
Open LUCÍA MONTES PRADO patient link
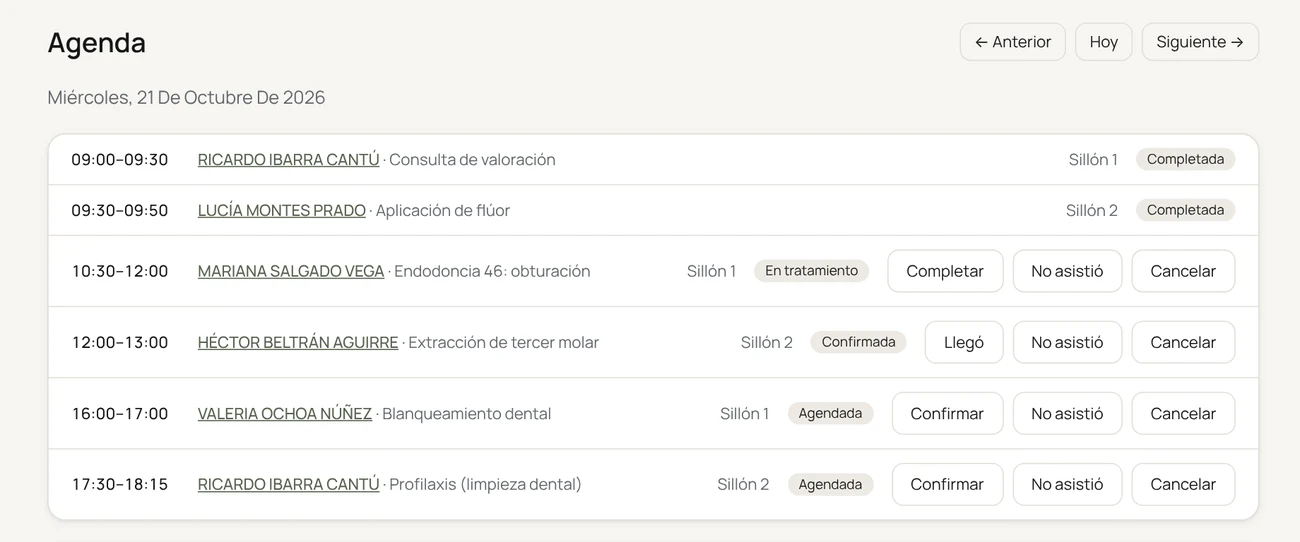[281, 210]
